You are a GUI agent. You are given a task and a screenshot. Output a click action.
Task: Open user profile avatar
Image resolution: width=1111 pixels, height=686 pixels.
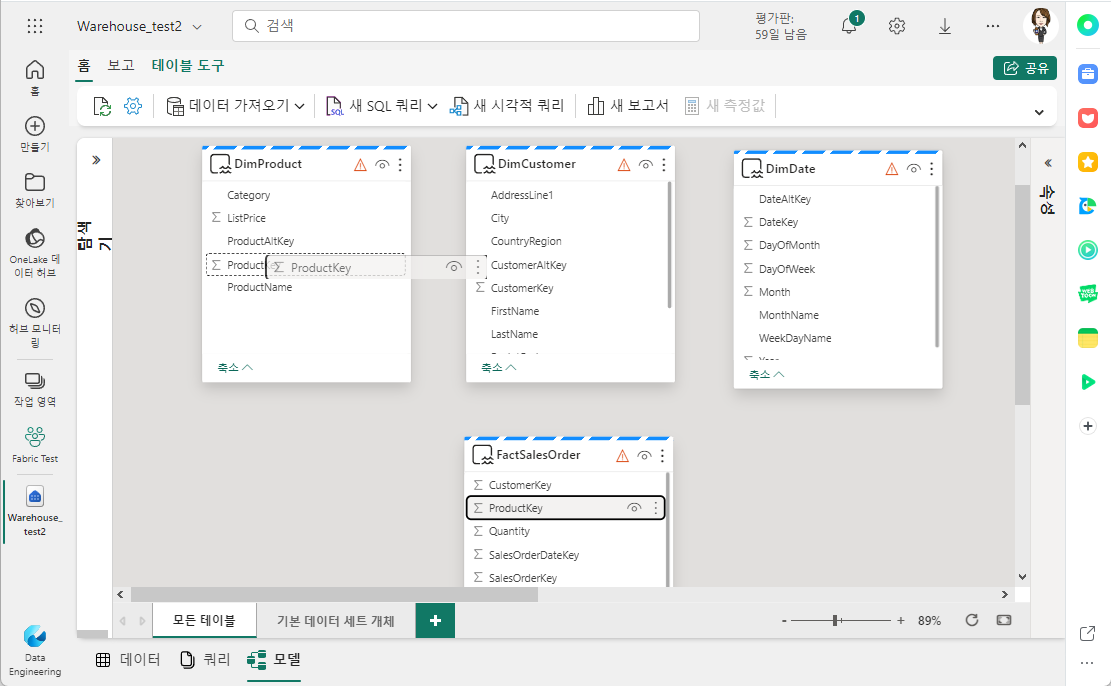click(1040, 26)
